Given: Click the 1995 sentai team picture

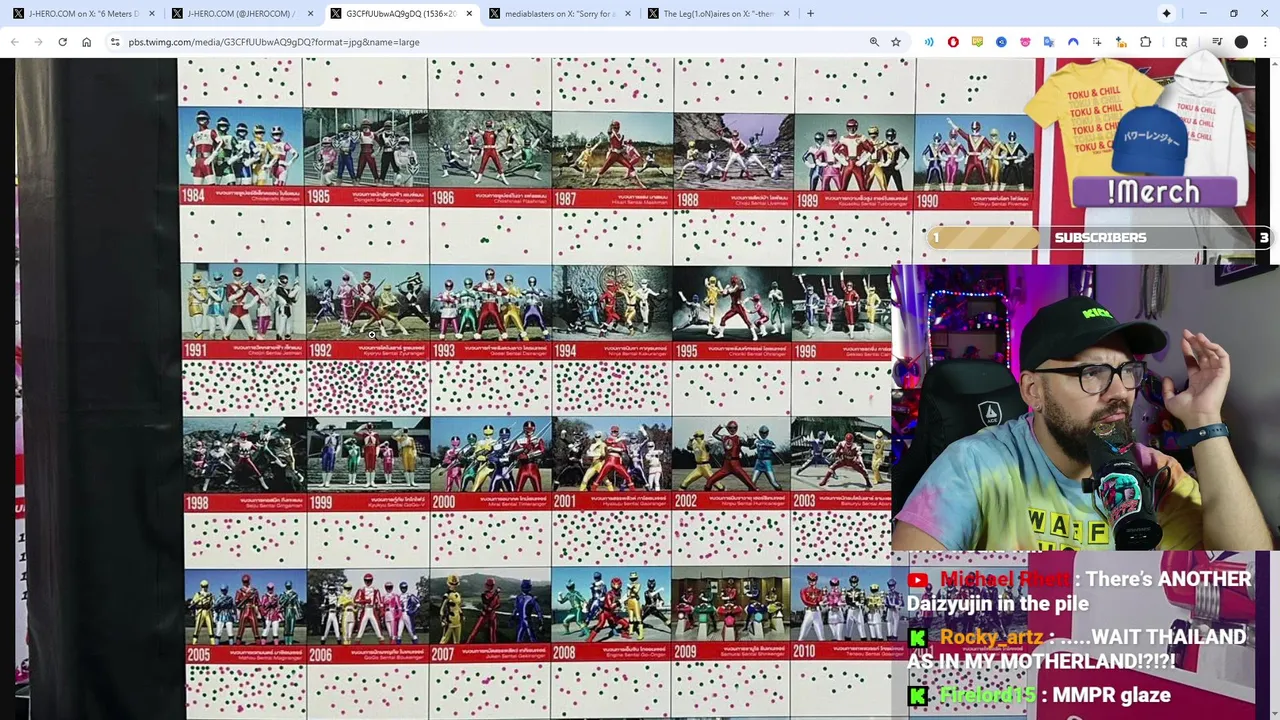Looking at the screenshot, I should (733, 305).
